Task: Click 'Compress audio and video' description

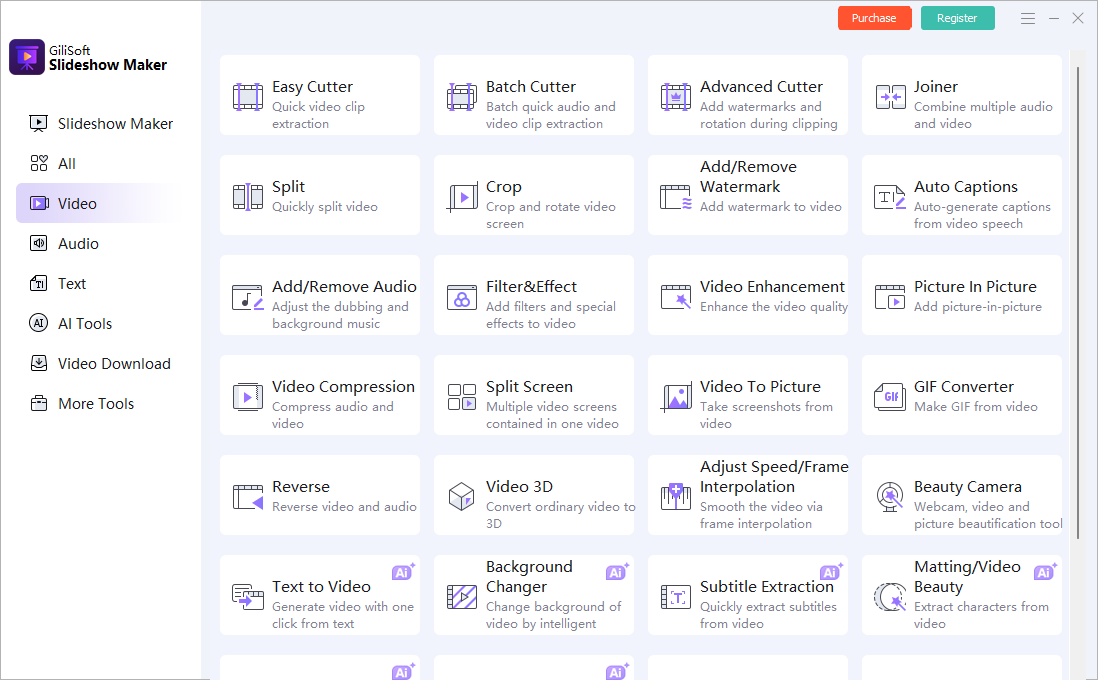Action: point(333,415)
